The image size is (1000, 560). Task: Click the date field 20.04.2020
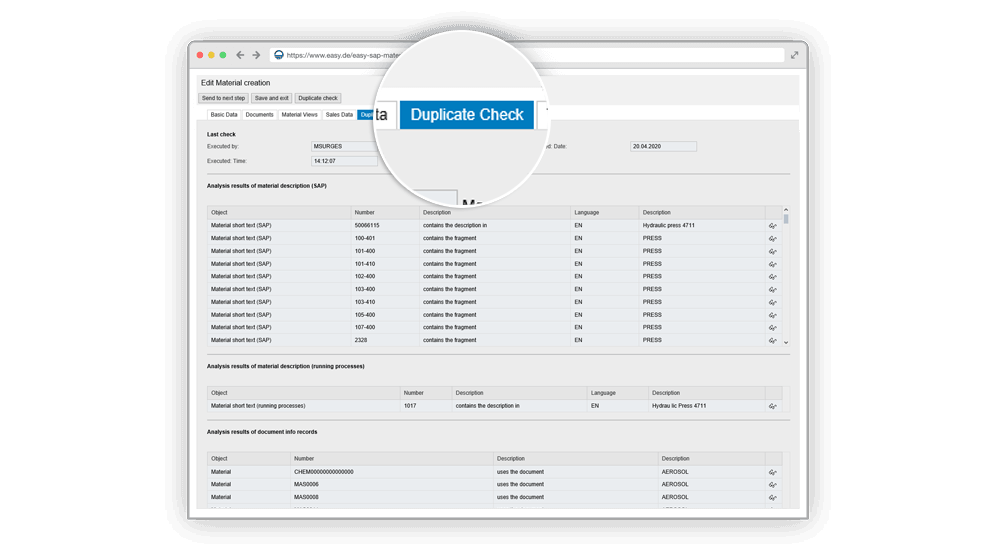(663, 147)
